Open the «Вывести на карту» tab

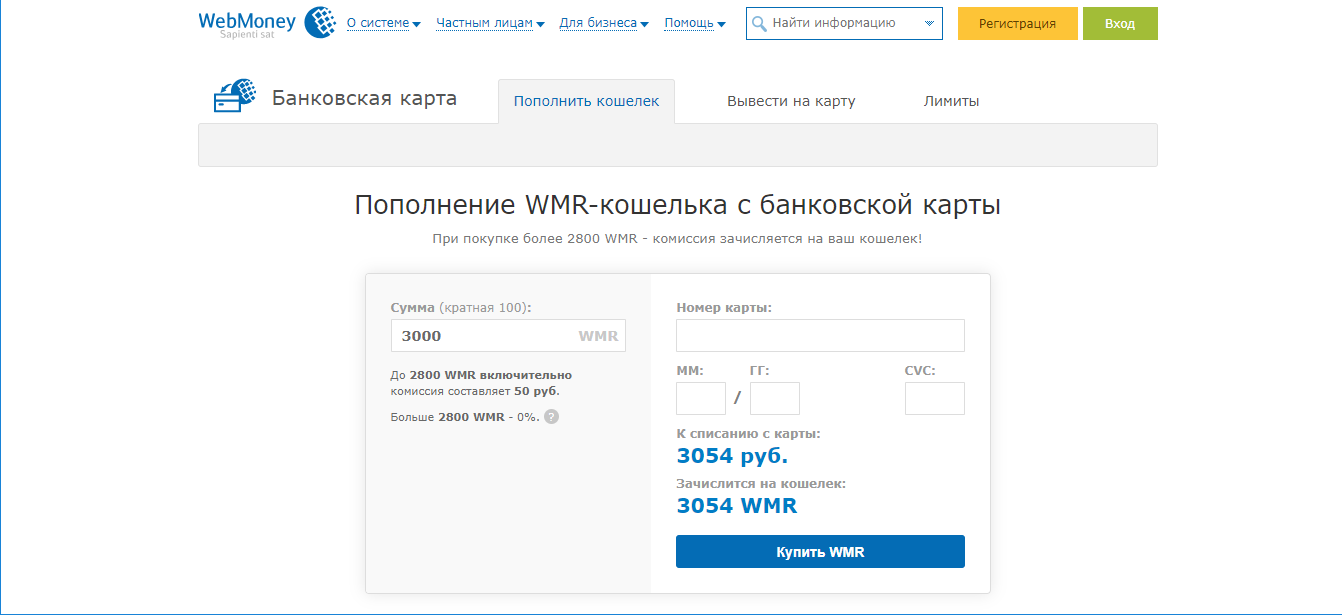(x=791, y=101)
